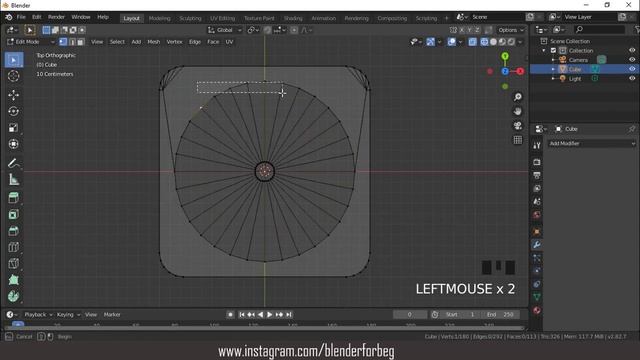The width and height of the screenshot is (640, 360).
Task: Select the Select Box tool
Action: click(14, 60)
